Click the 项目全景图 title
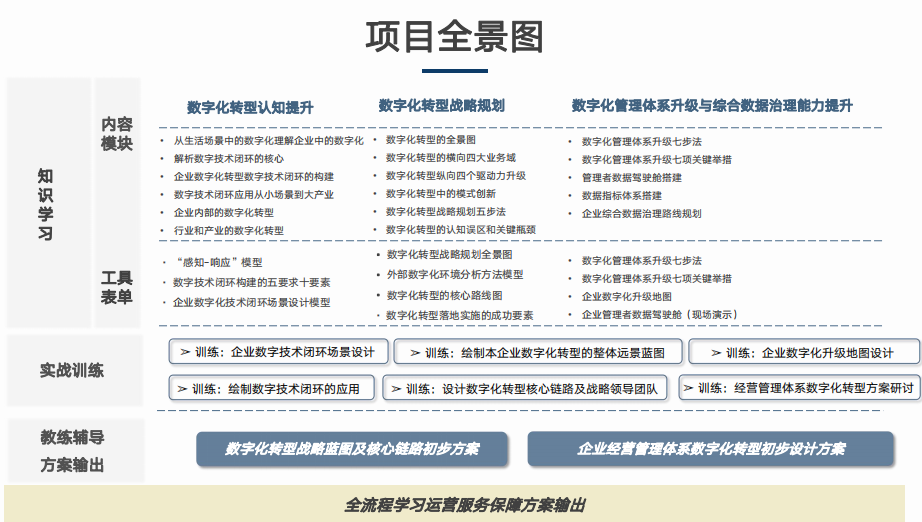 (x=454, y=37)
